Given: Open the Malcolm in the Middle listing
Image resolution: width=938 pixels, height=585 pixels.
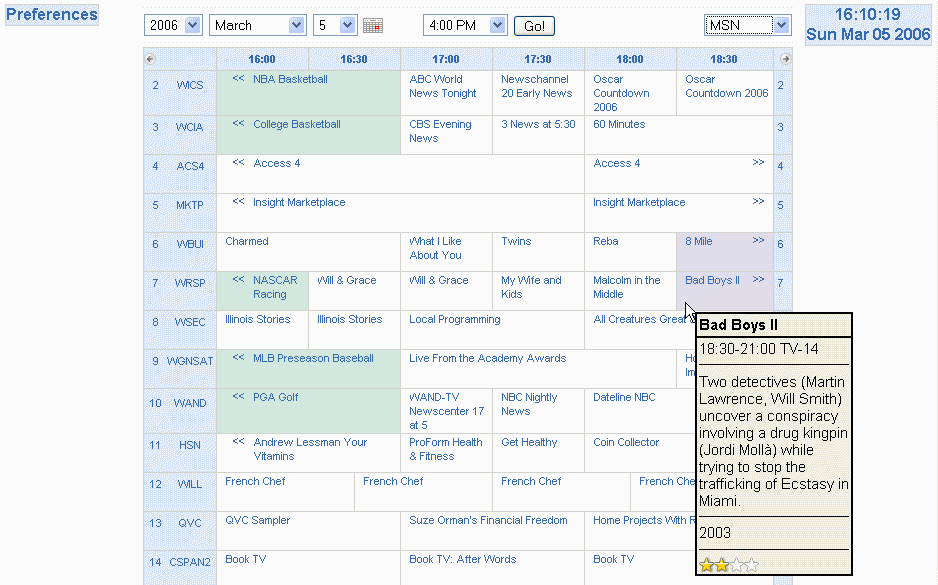Looking at the screenshot, I should (x=626, y=287).
